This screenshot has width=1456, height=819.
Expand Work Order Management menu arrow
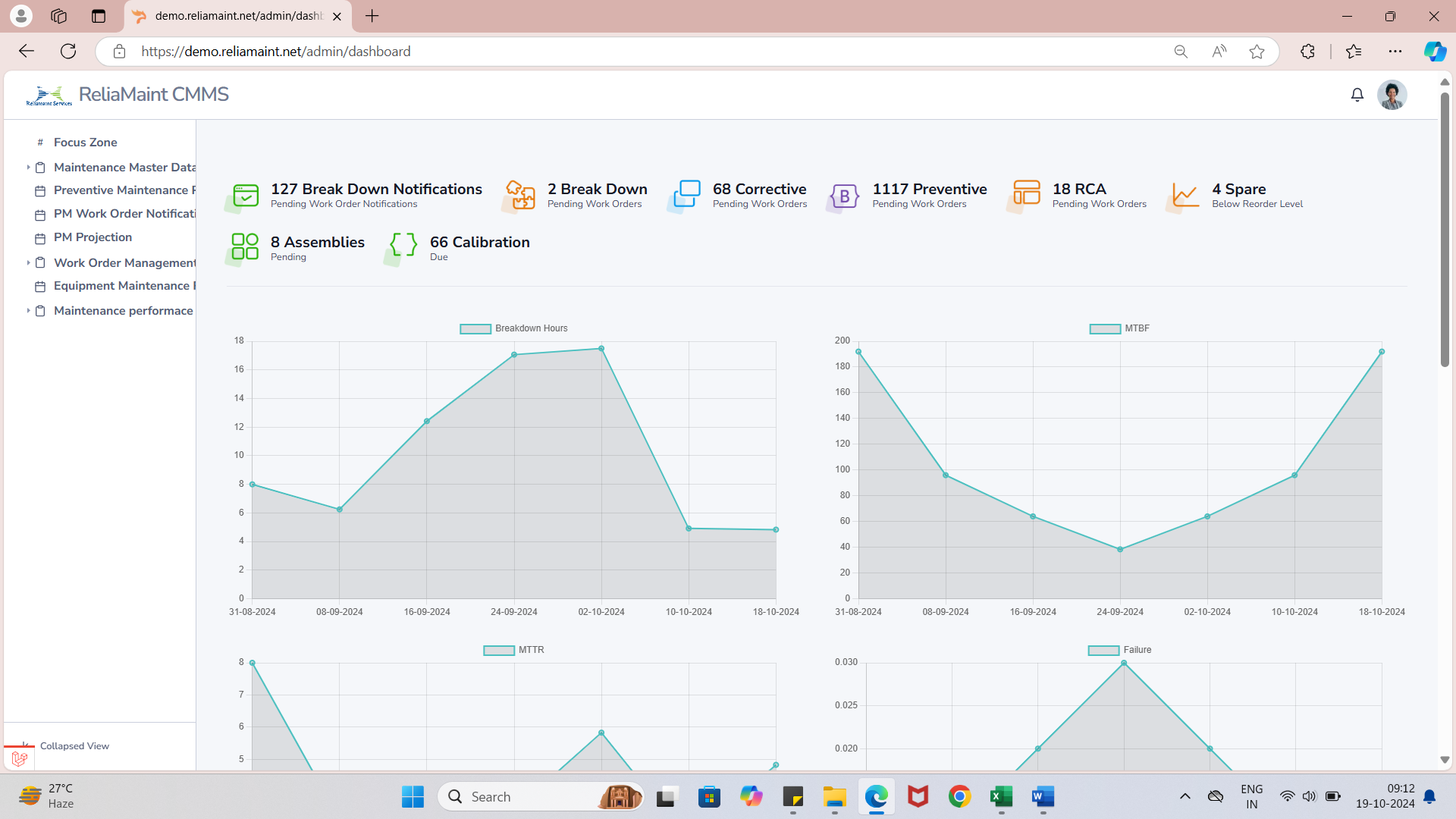point(28,263)
